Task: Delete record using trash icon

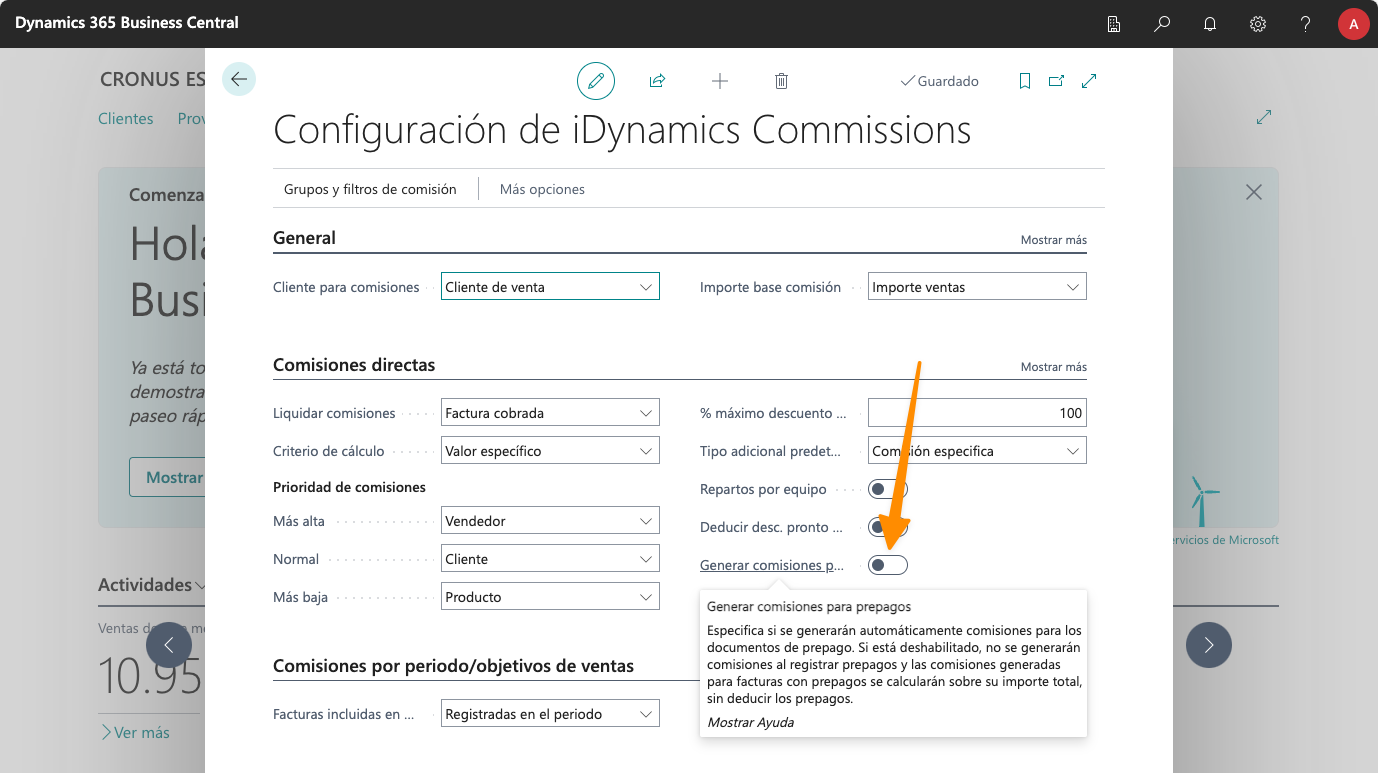Action: pos(782,81)
